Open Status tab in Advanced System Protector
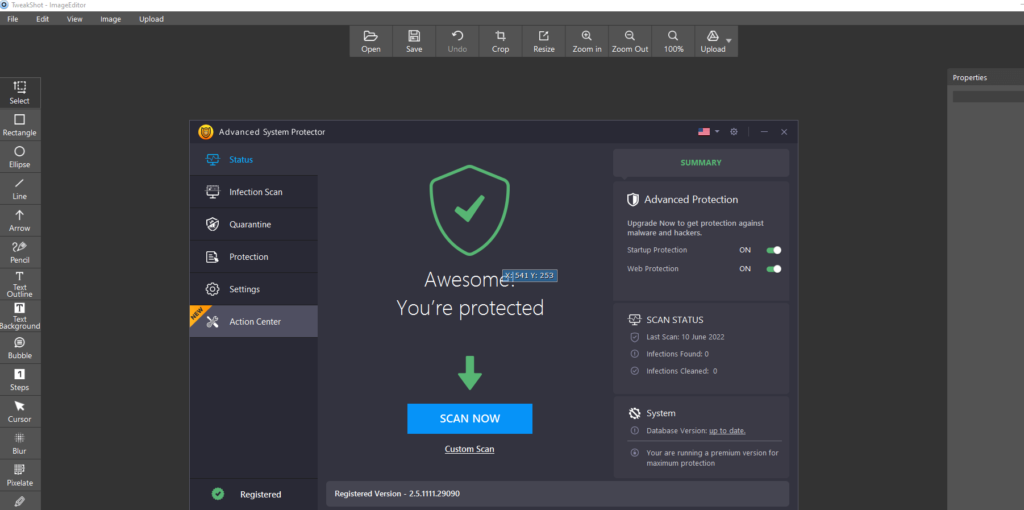Viewport: 1024px width, 510px height. pyautogui.click(x=253, y=159)
